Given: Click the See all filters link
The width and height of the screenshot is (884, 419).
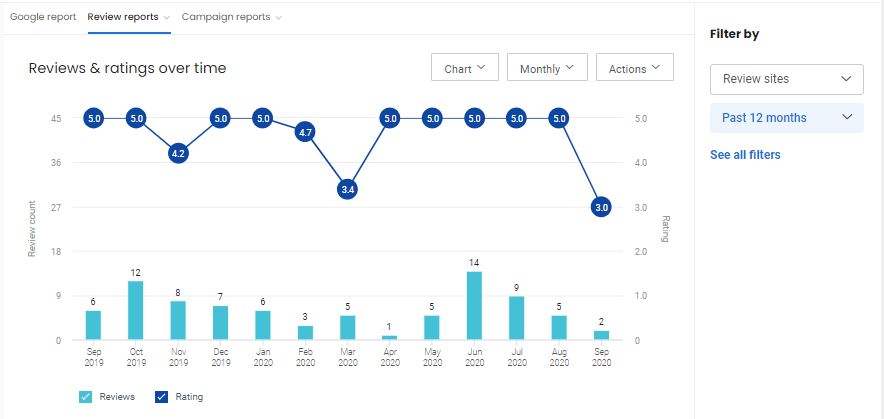Looking at the screenshot, I should click(745, 155).
